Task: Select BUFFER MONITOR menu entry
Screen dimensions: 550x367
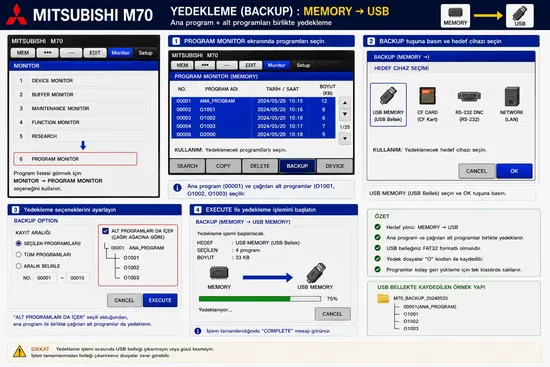Action: pos(82,94)
